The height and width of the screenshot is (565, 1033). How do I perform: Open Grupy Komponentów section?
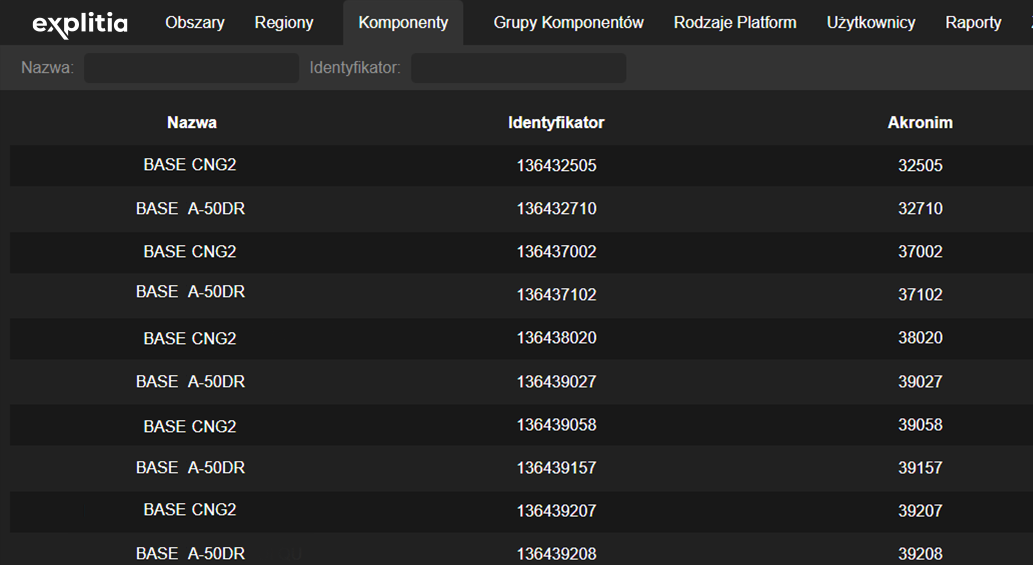[x=569, y=22]
